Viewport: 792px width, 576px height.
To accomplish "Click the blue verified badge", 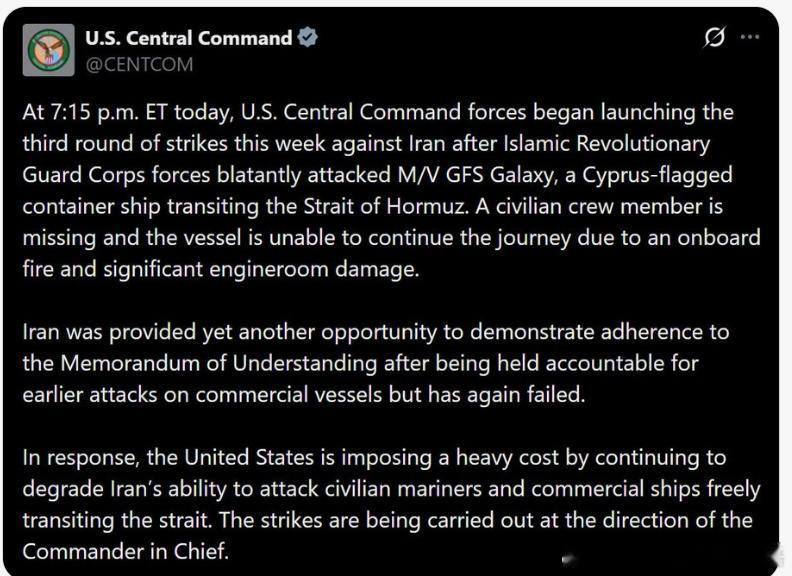I will 307,38.
